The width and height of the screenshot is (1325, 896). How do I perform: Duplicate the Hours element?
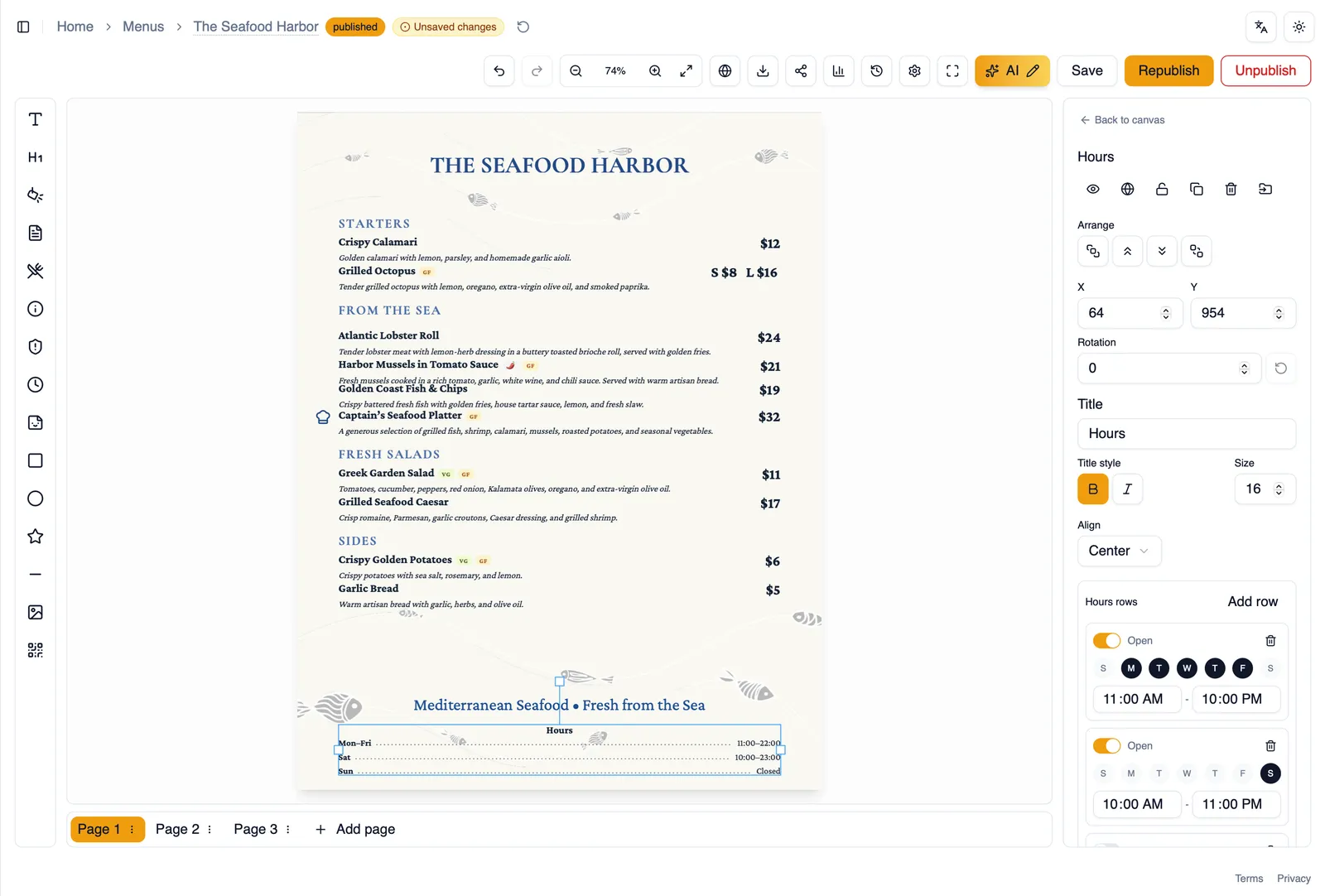1196,190
